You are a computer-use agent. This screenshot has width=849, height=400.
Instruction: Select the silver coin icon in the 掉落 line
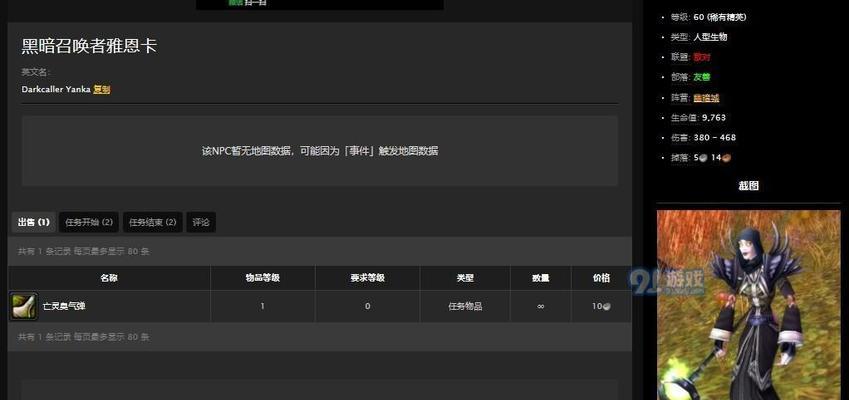pyautogui.click(x=703, y=158)
